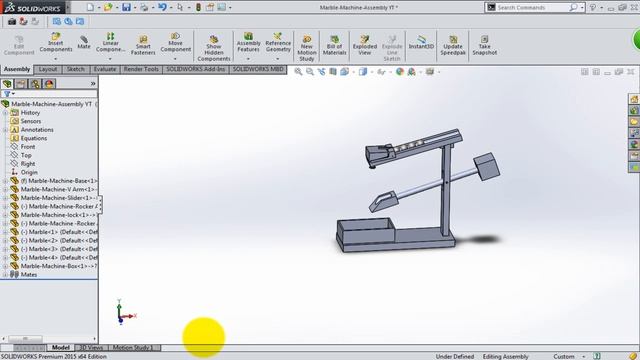Switch to the Sketch tab
Viewport: 640px width, 360px height.
(x=76, y=69)
